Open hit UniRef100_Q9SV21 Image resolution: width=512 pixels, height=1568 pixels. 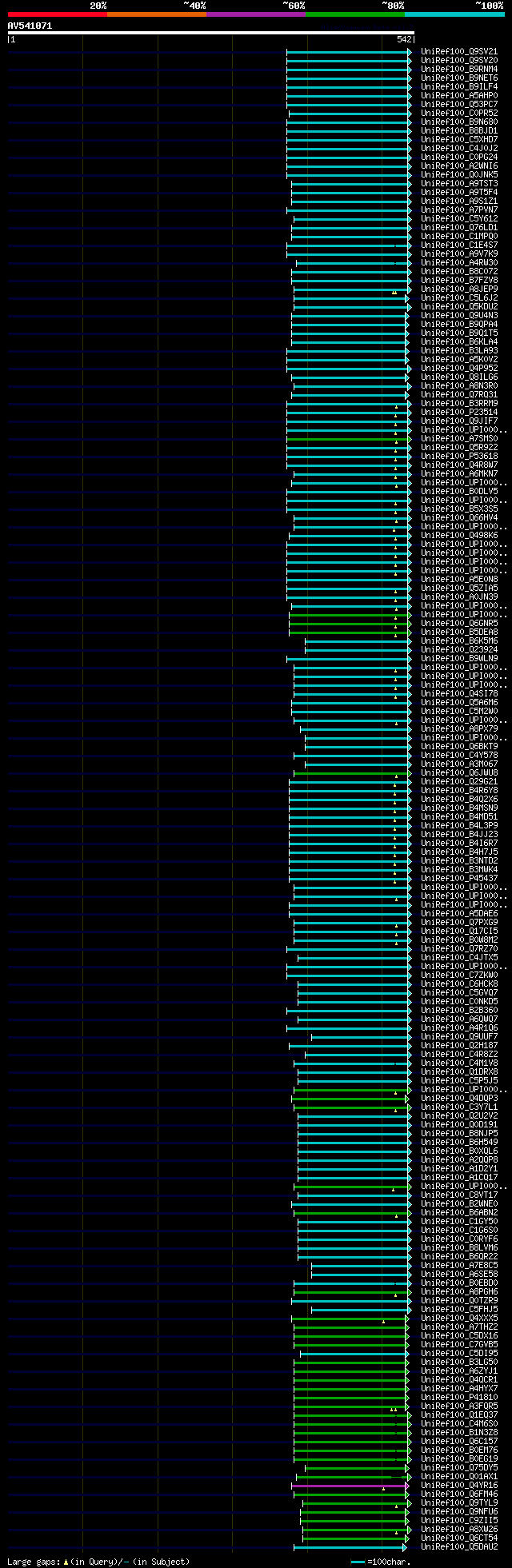tap(459, 51)
